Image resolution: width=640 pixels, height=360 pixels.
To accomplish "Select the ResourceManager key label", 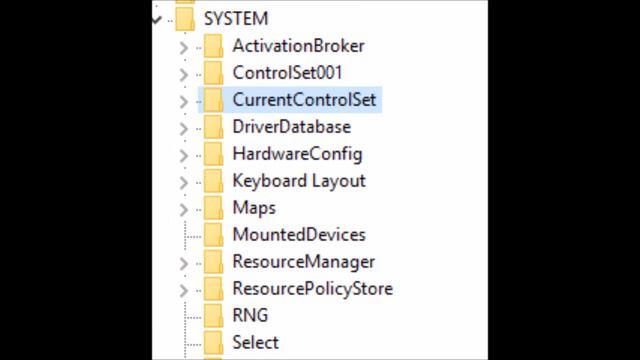I will click(304, 262).
